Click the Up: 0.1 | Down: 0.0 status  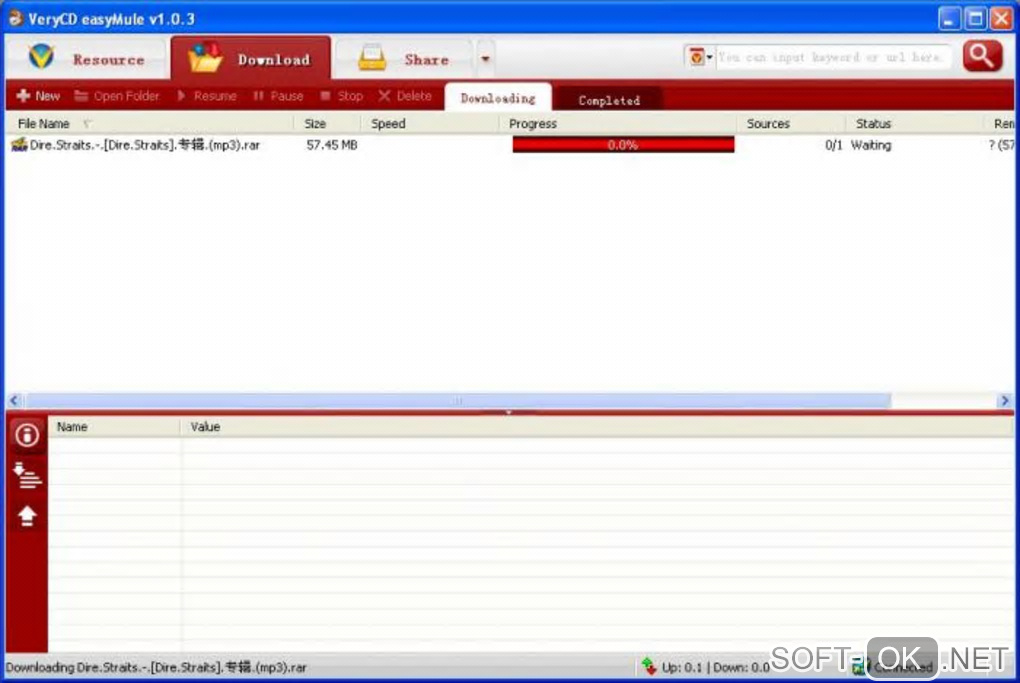716,667
